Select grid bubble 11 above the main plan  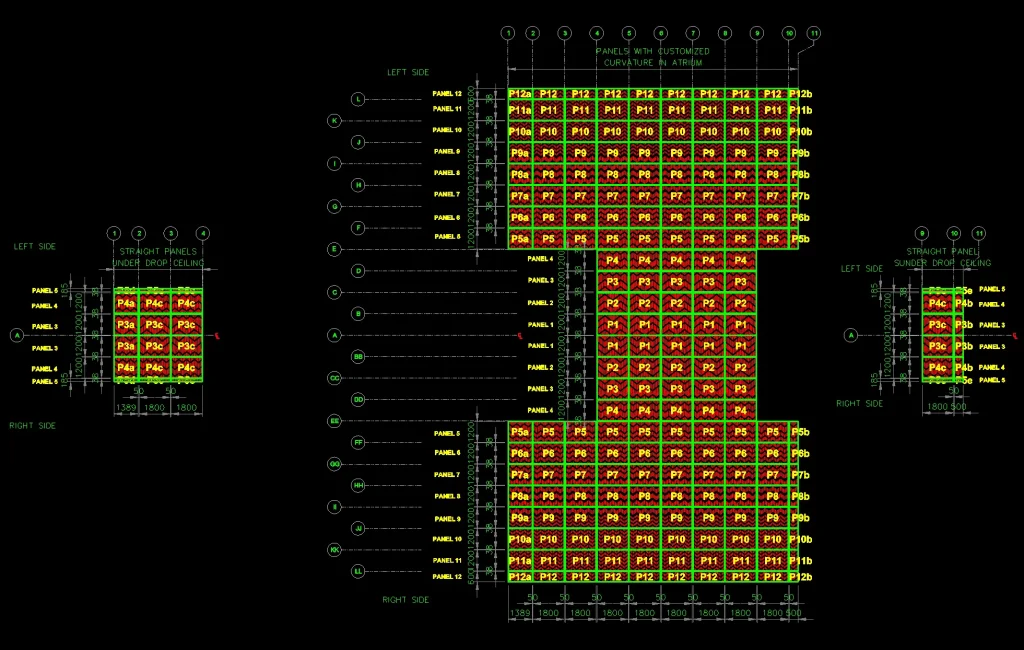point(814,33)
